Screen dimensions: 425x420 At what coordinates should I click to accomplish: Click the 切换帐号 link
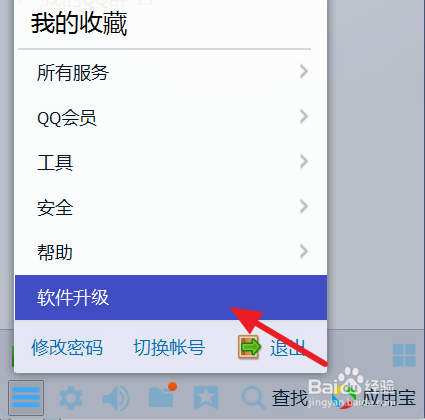pyautogui.click(x=169, y=348)
